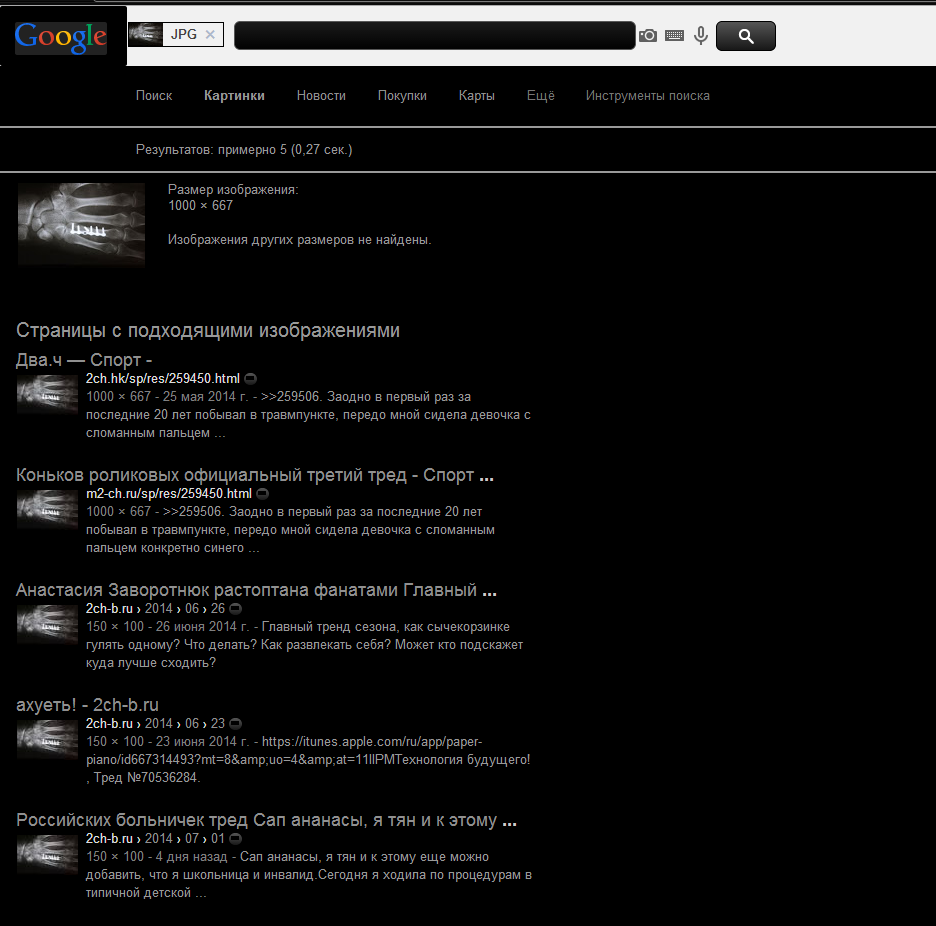Open search by image camera icon

pos(648,36)
